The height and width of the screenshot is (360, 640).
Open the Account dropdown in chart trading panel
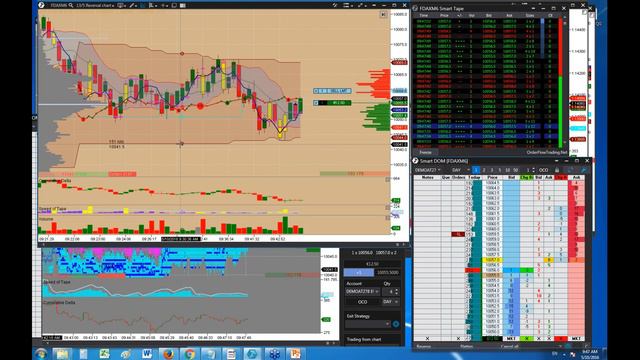point(362,291)
